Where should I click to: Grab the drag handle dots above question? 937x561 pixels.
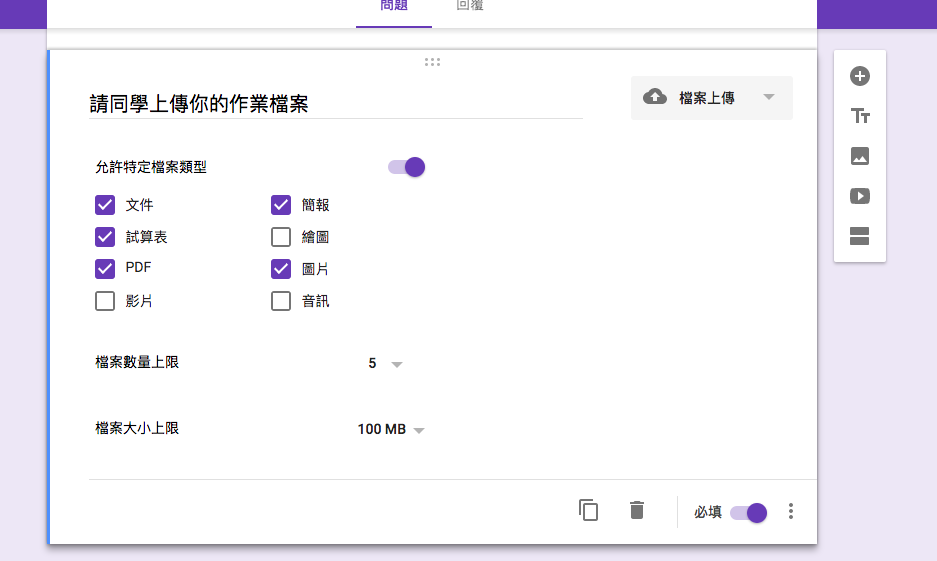pos(432,62)
